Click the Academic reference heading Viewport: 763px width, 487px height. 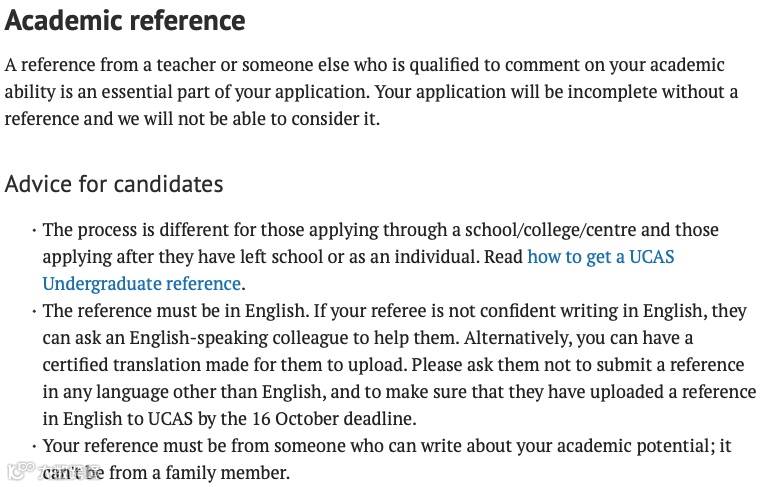(x=125, y=20)
